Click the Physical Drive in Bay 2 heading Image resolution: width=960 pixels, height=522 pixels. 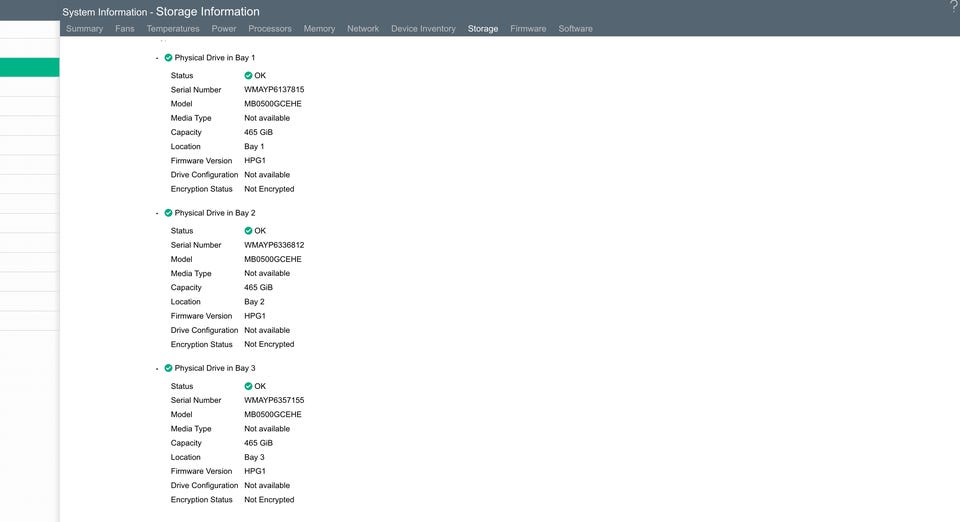(x=215, y=213)
